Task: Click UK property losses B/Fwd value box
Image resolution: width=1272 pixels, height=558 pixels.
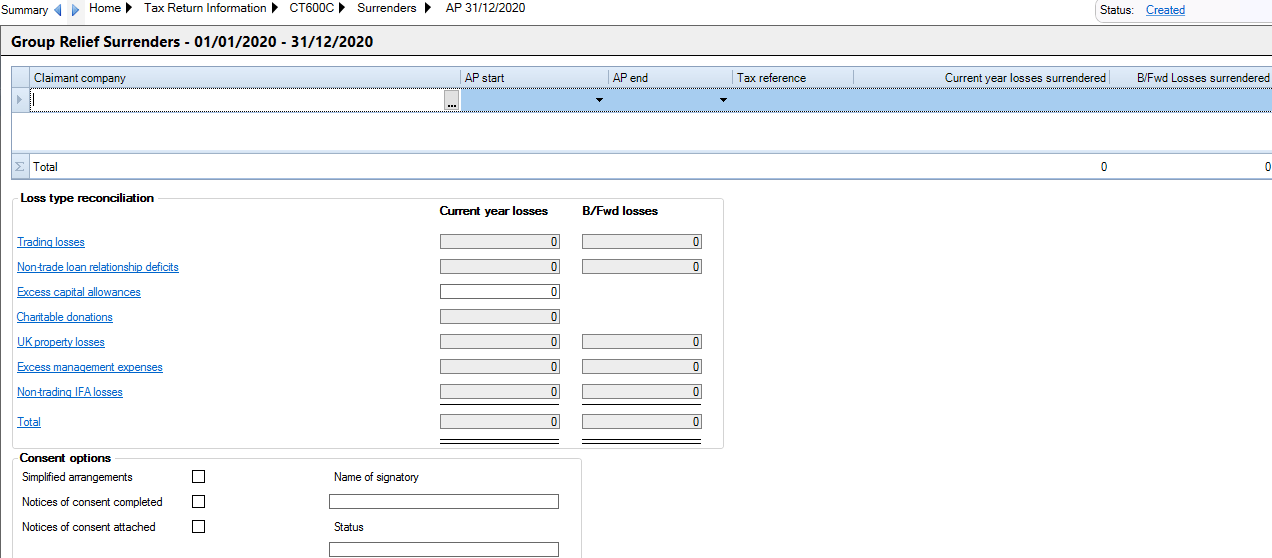Action: tap(642, 342)
